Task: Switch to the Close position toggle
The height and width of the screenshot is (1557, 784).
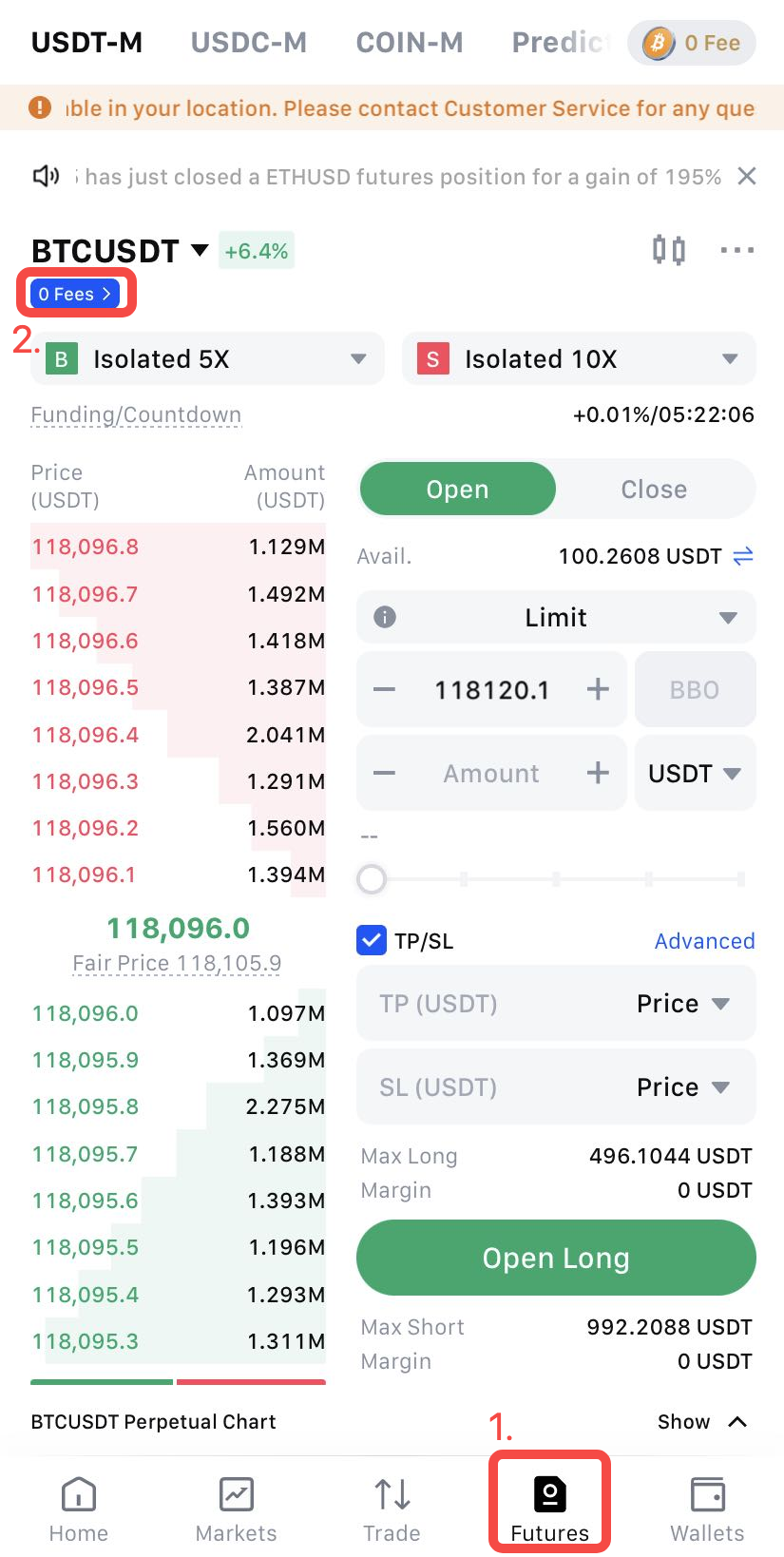Action: 654,490
